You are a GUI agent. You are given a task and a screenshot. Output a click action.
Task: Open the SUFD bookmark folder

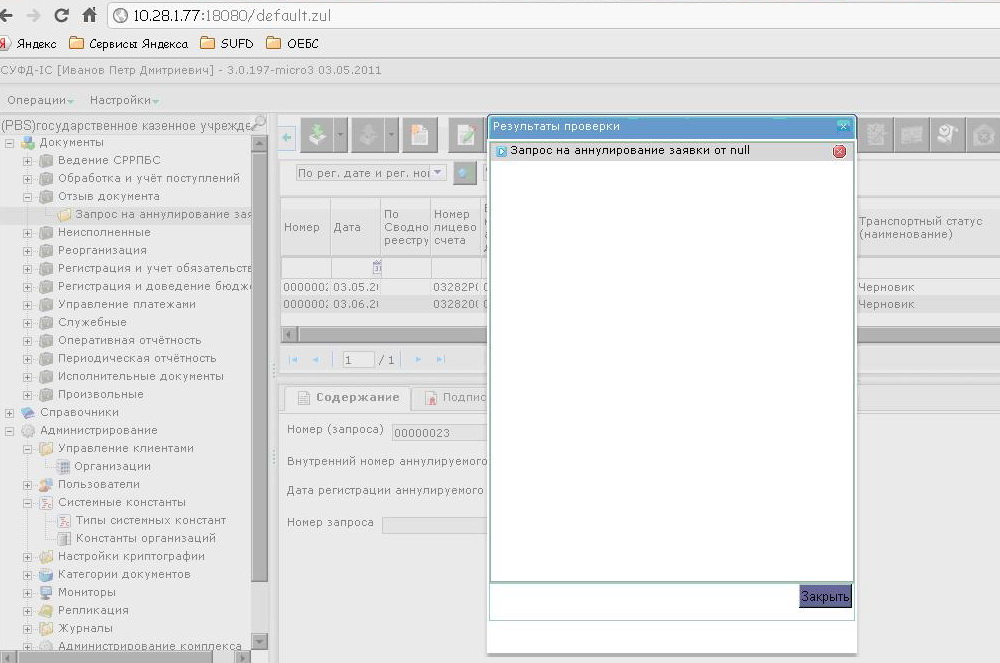click(x=227, y=43)
